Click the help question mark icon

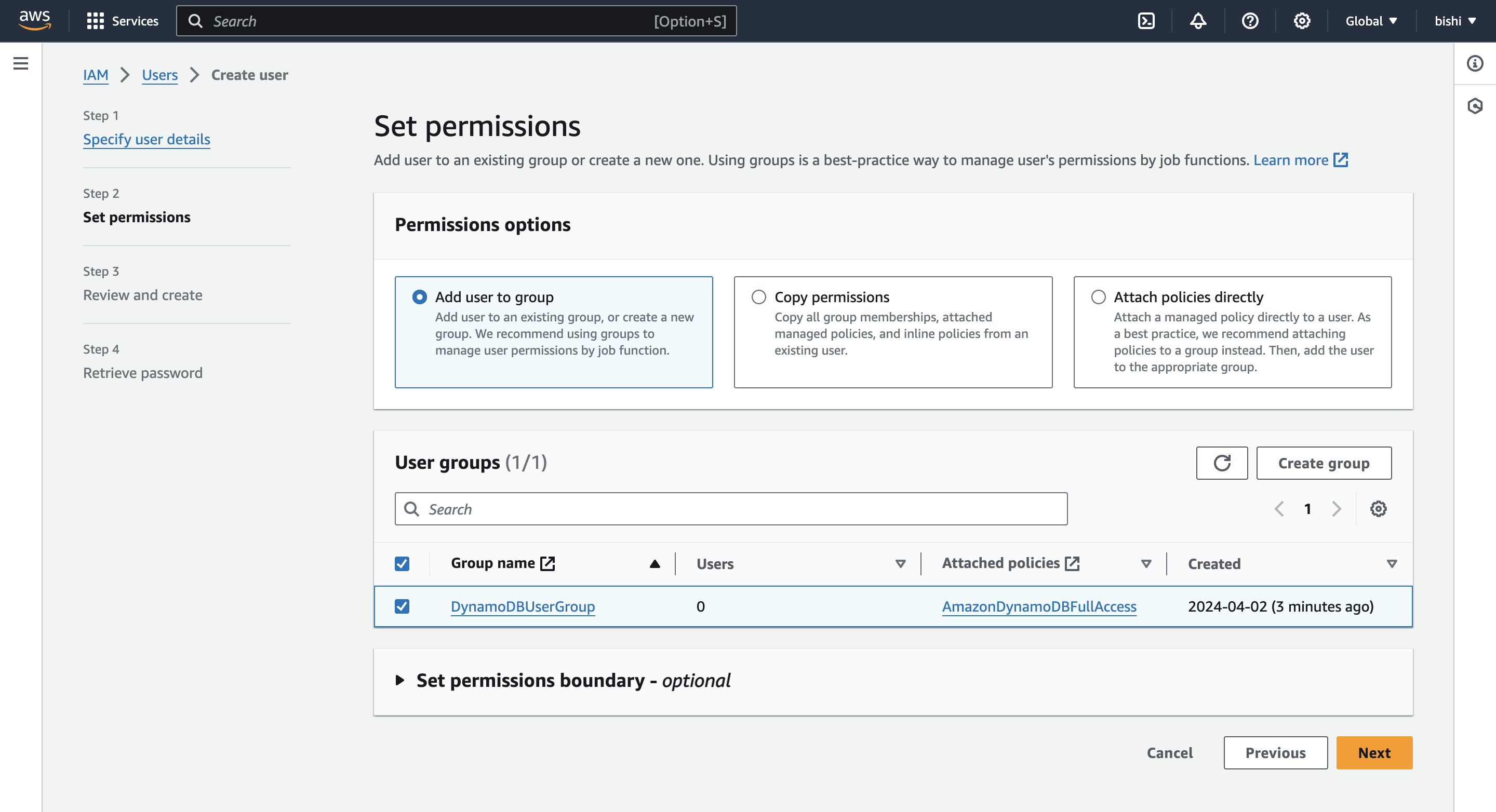[1250, 21]
